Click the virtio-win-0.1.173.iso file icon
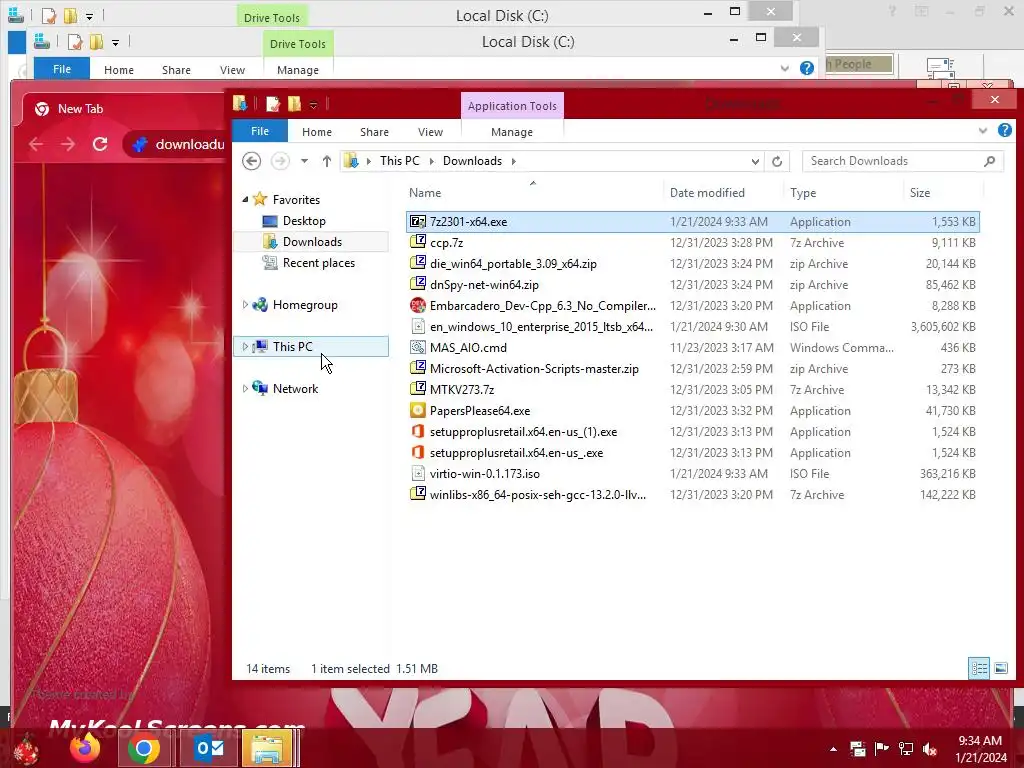This screenshot has height=768, width=1024. pos(417,473)
